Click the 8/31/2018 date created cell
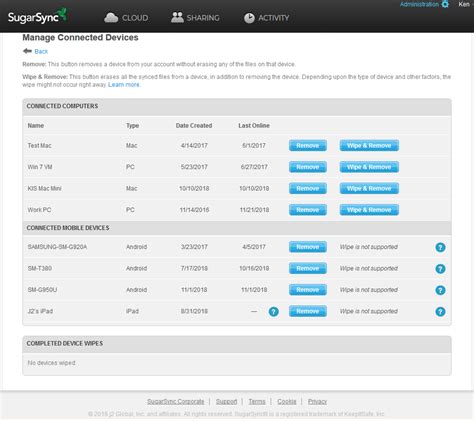474x421 pixels. pos(194,311)
